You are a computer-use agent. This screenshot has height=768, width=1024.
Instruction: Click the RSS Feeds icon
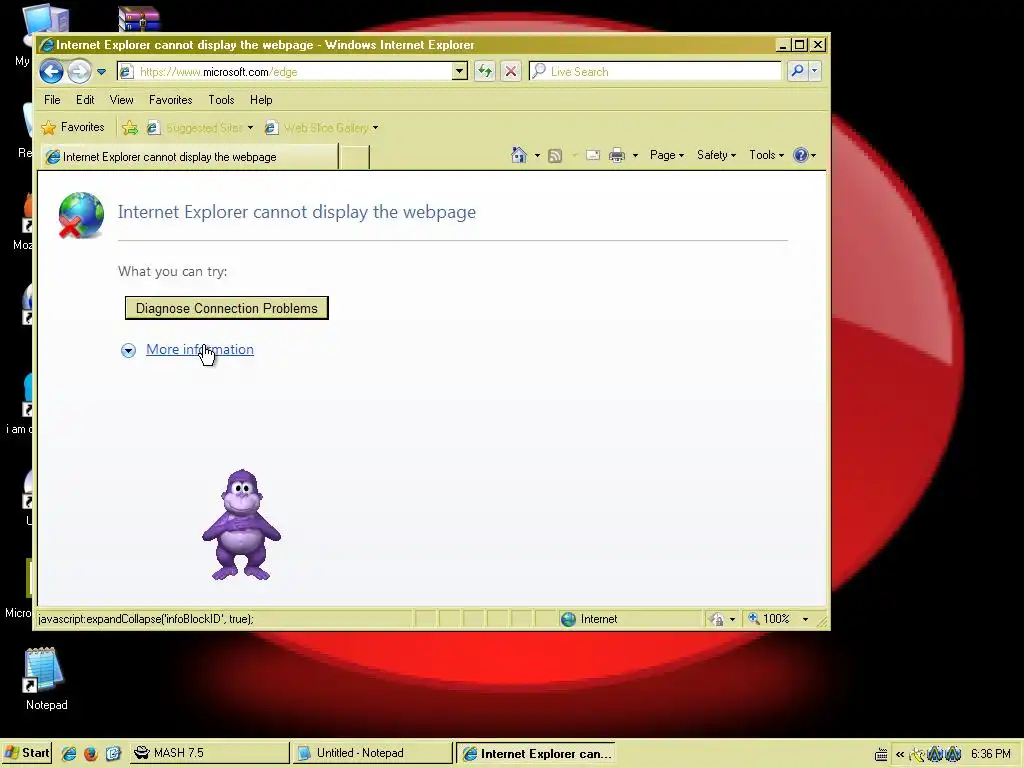[554, 155]
